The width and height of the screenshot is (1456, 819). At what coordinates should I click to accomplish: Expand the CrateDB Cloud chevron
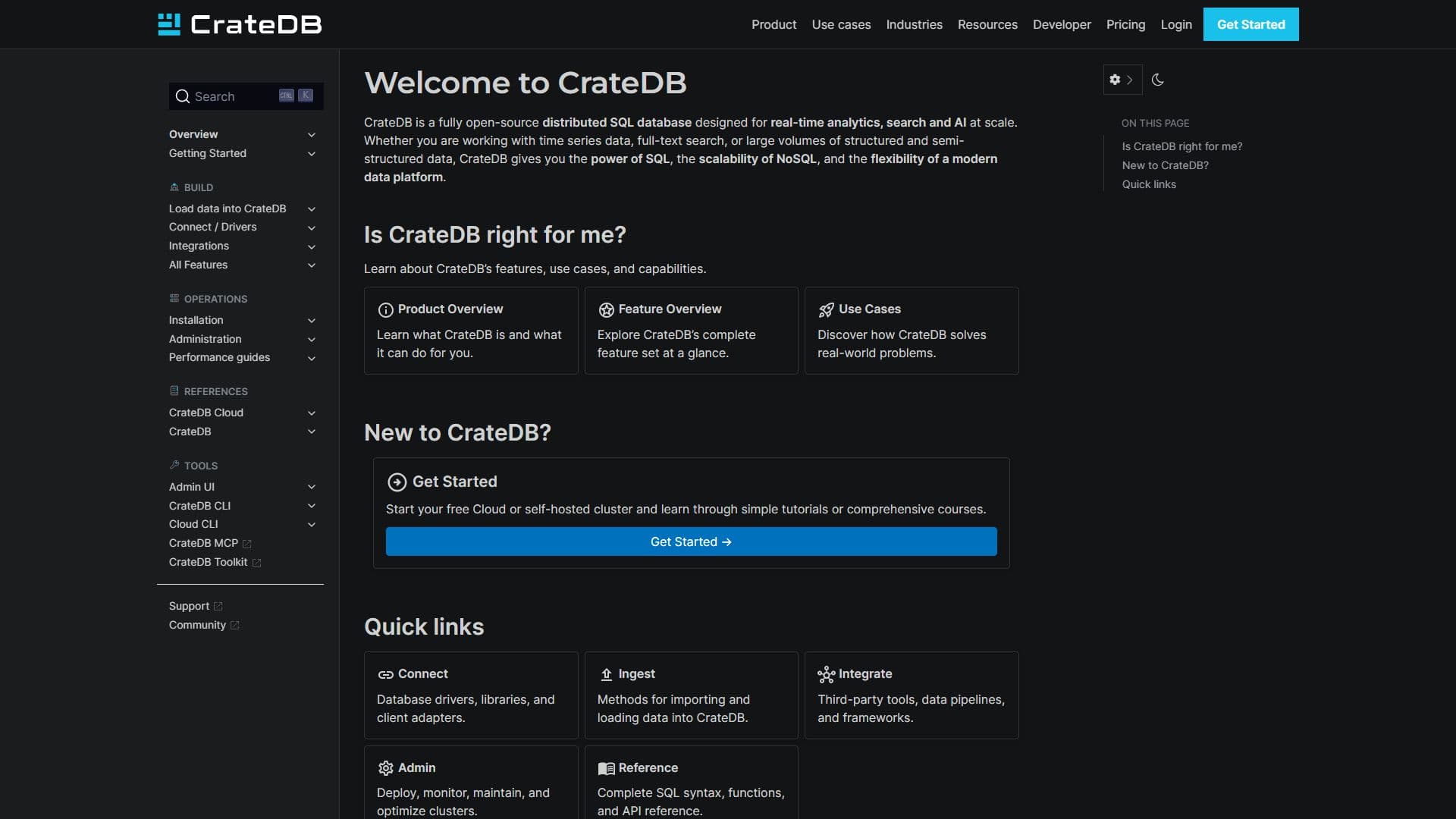312,413
